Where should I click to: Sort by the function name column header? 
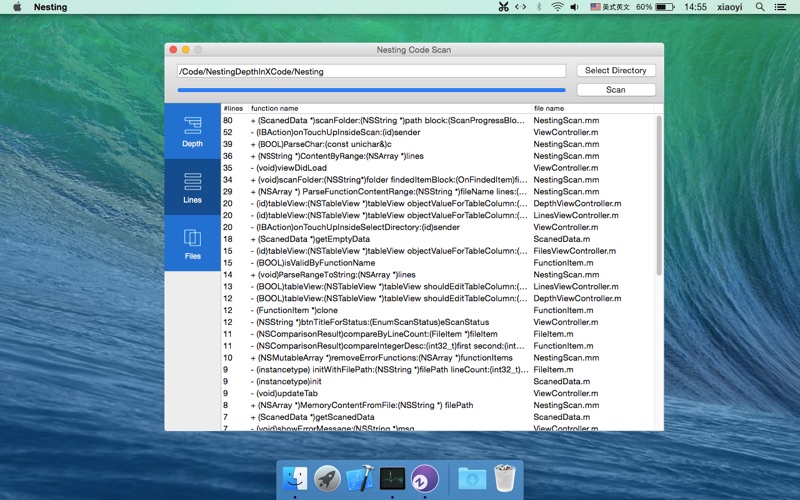click(390, 108)
